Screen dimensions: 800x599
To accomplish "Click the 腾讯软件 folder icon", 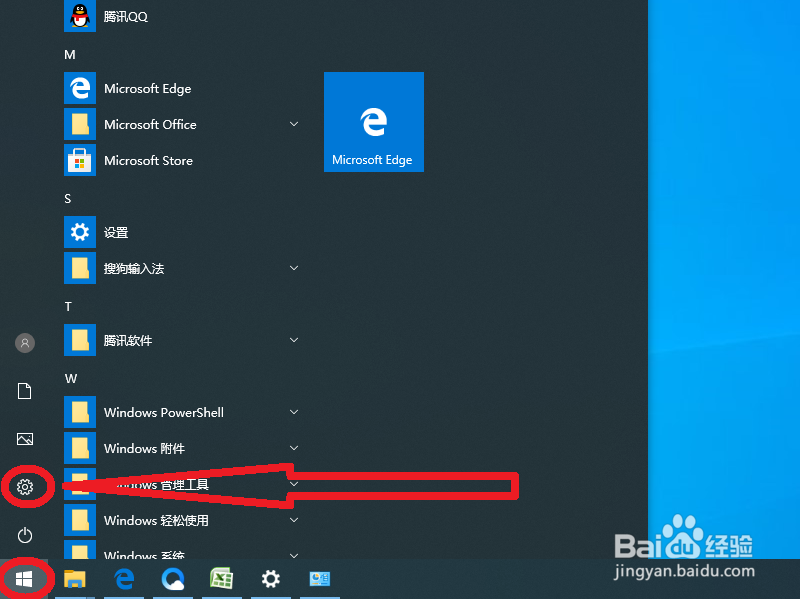I will tap(80, 340).
